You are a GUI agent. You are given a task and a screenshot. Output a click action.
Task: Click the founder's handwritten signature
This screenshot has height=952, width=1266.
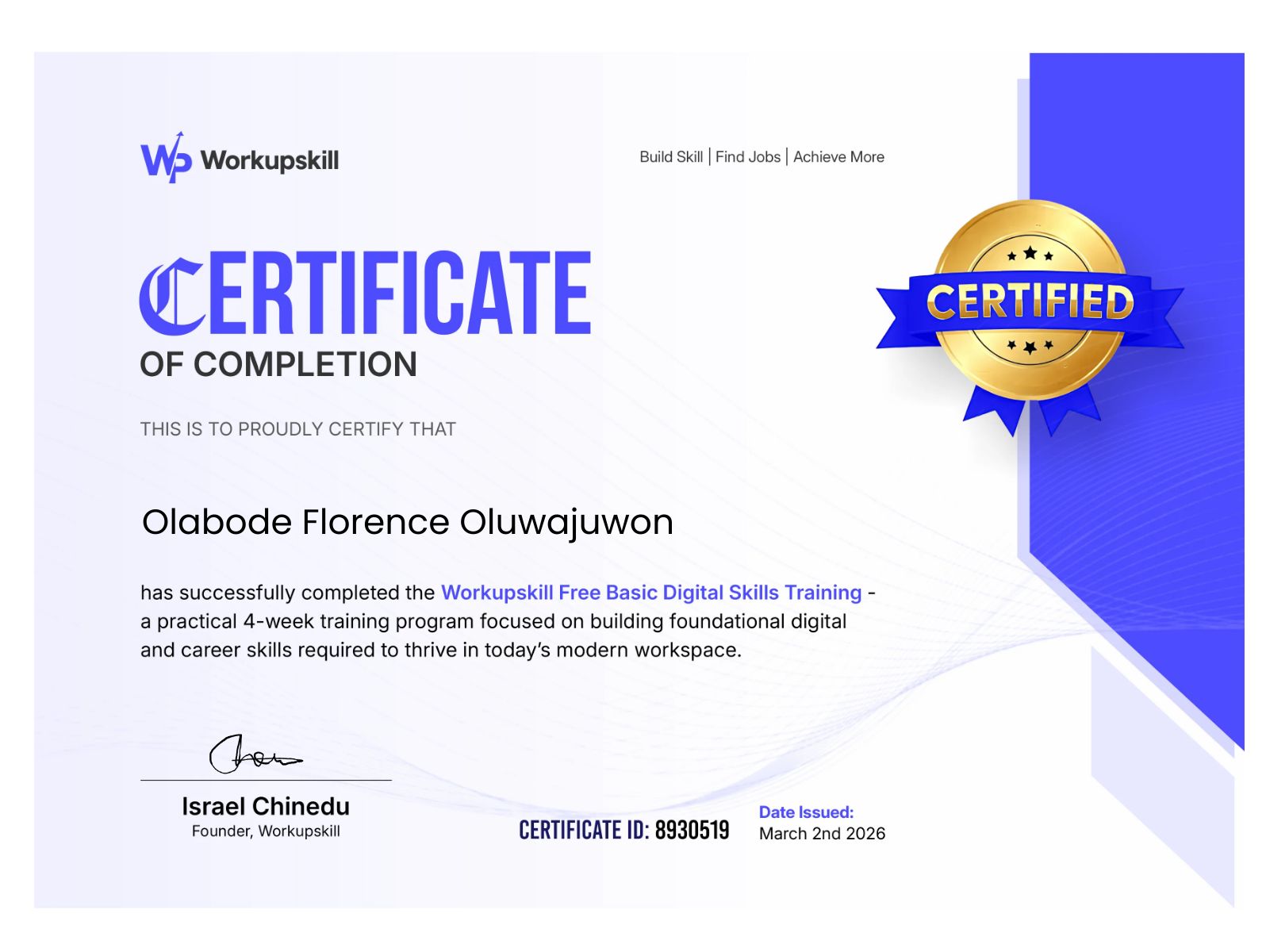coord(255,754)
